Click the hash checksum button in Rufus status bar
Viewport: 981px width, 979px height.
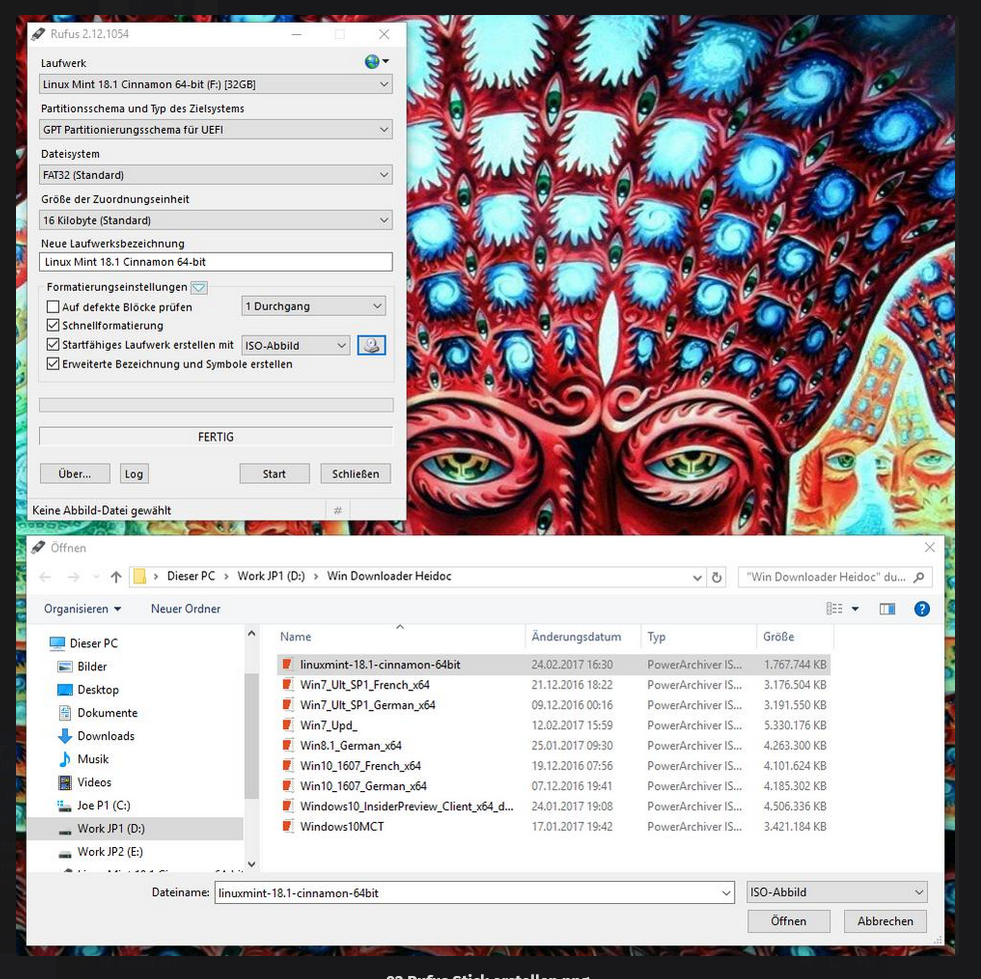click(338, 510)
